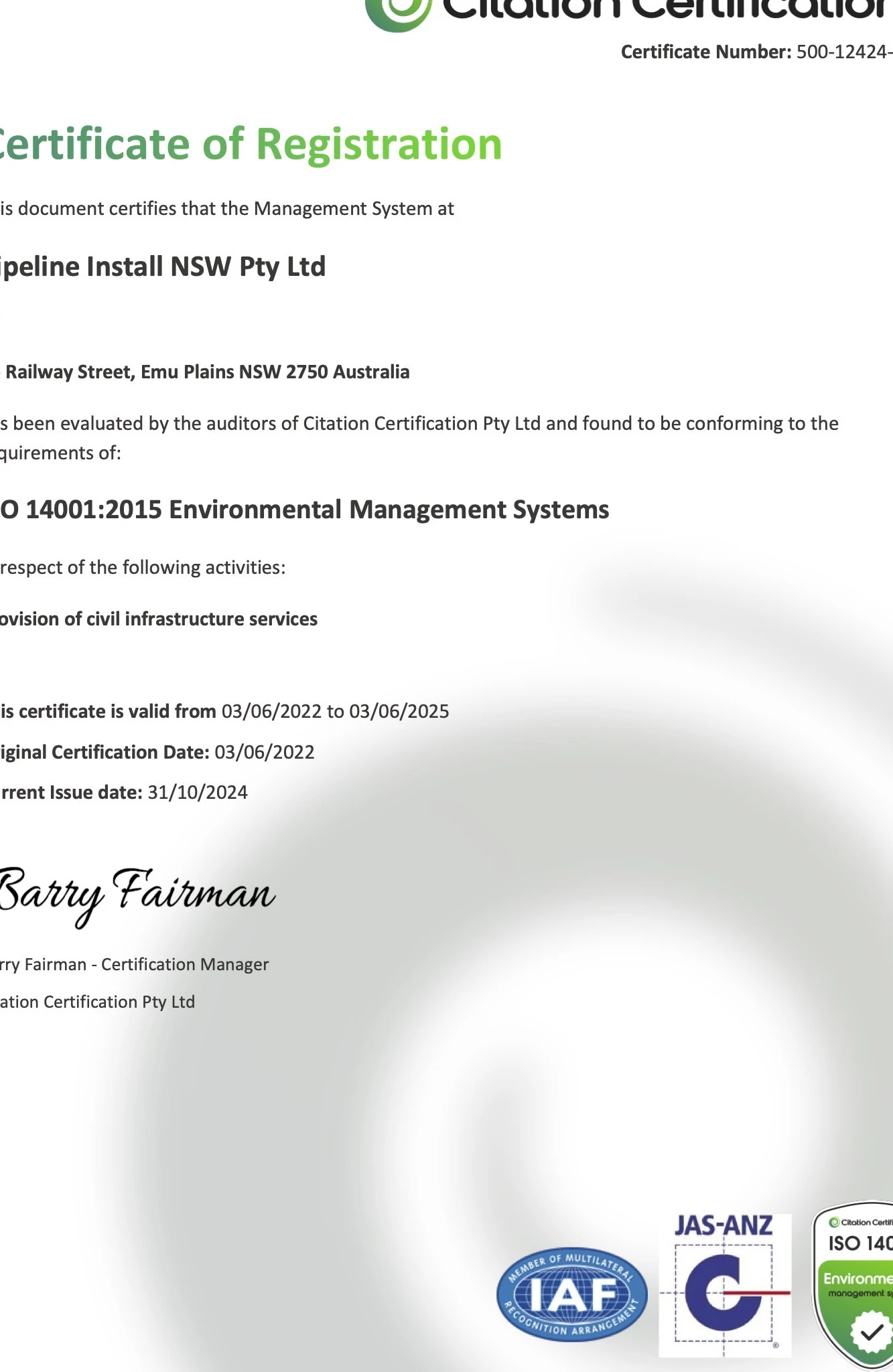Click the company name 'Pipeline Install NSW Pty Ltd'
Viewport: 893px width, 1372px height.
tap(163, 266)
